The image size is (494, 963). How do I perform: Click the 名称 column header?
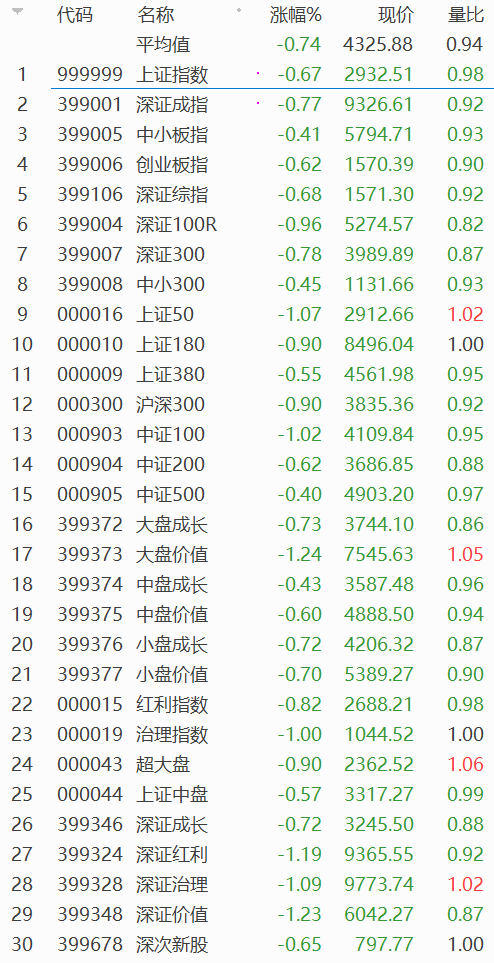[x=155, y=15]
